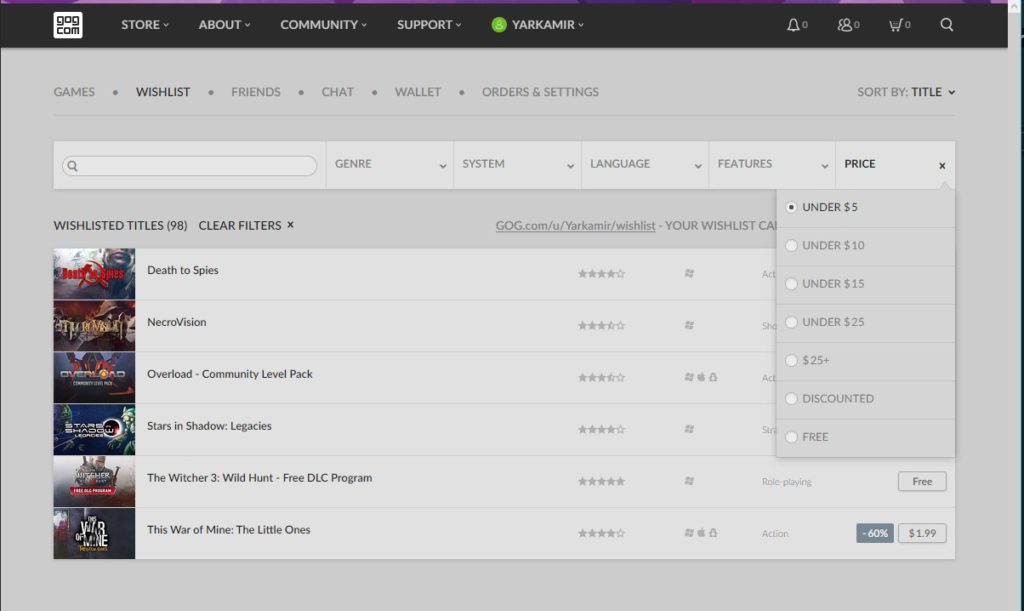Expand the System filter dropdown

point(517,165)
